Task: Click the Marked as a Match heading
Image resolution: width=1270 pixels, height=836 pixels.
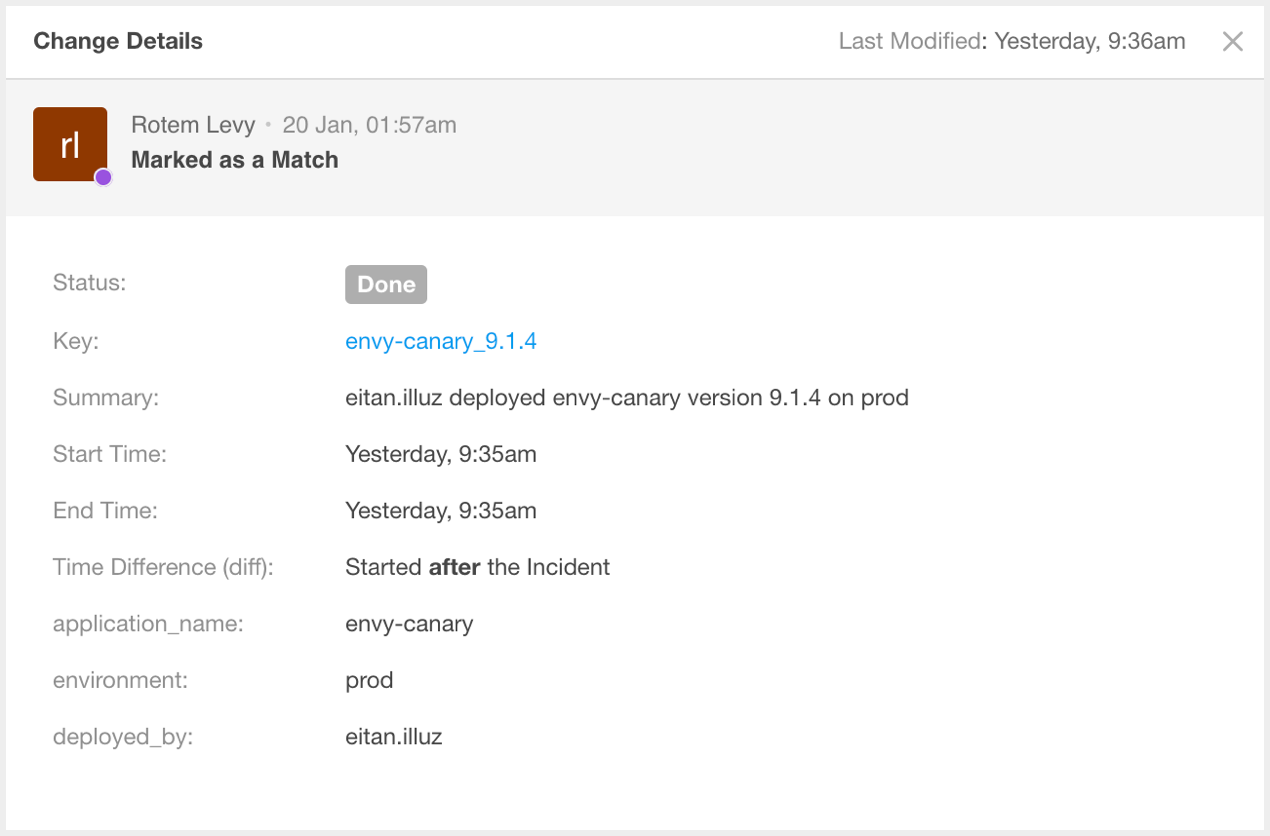Action: click(x=235, y=160)
